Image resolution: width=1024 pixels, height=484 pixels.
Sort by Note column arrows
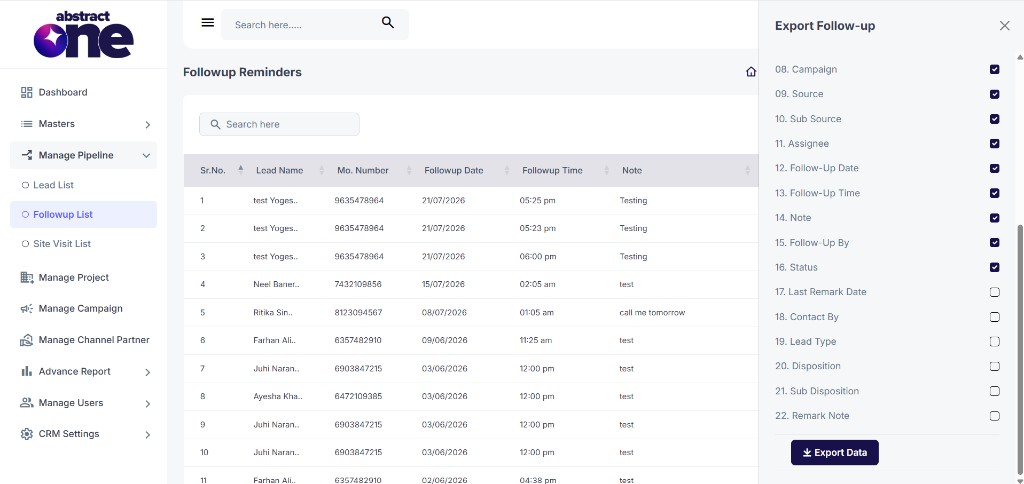click(x=748, y=170)
